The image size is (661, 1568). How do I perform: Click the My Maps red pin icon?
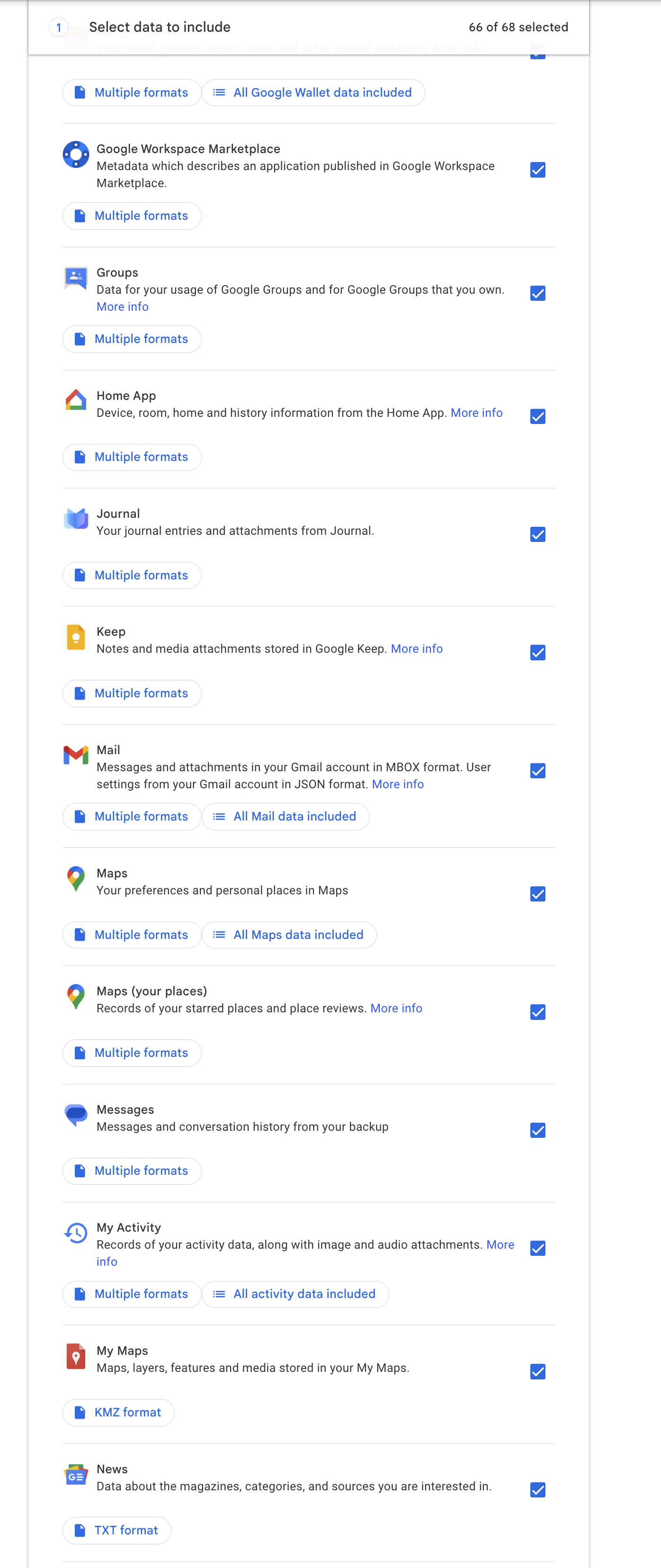(76, 1356)
